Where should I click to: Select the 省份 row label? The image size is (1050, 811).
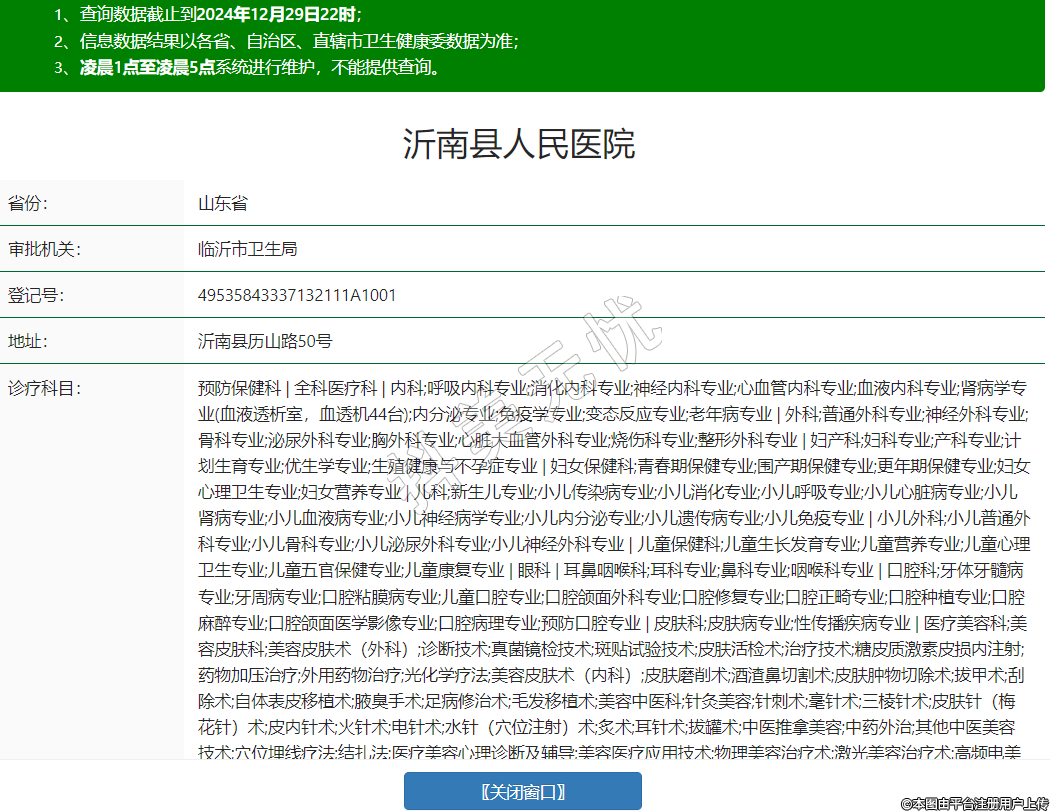tap(28, 204)
